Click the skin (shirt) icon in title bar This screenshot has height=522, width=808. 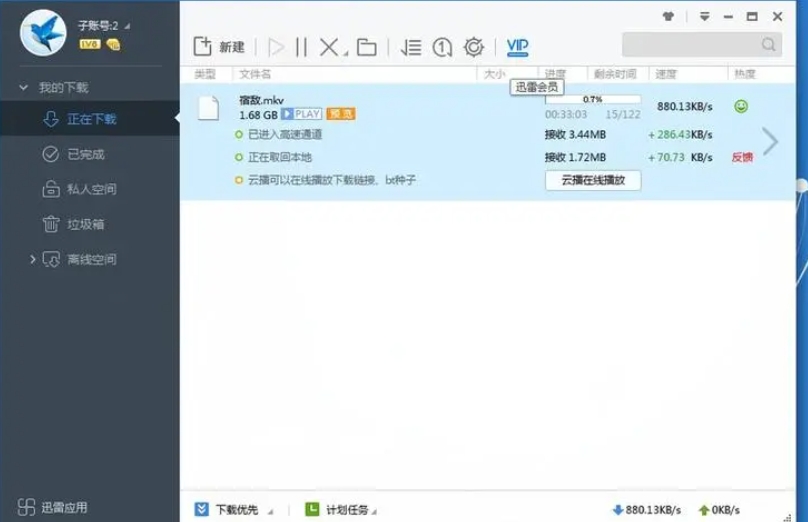pos(668,16)
